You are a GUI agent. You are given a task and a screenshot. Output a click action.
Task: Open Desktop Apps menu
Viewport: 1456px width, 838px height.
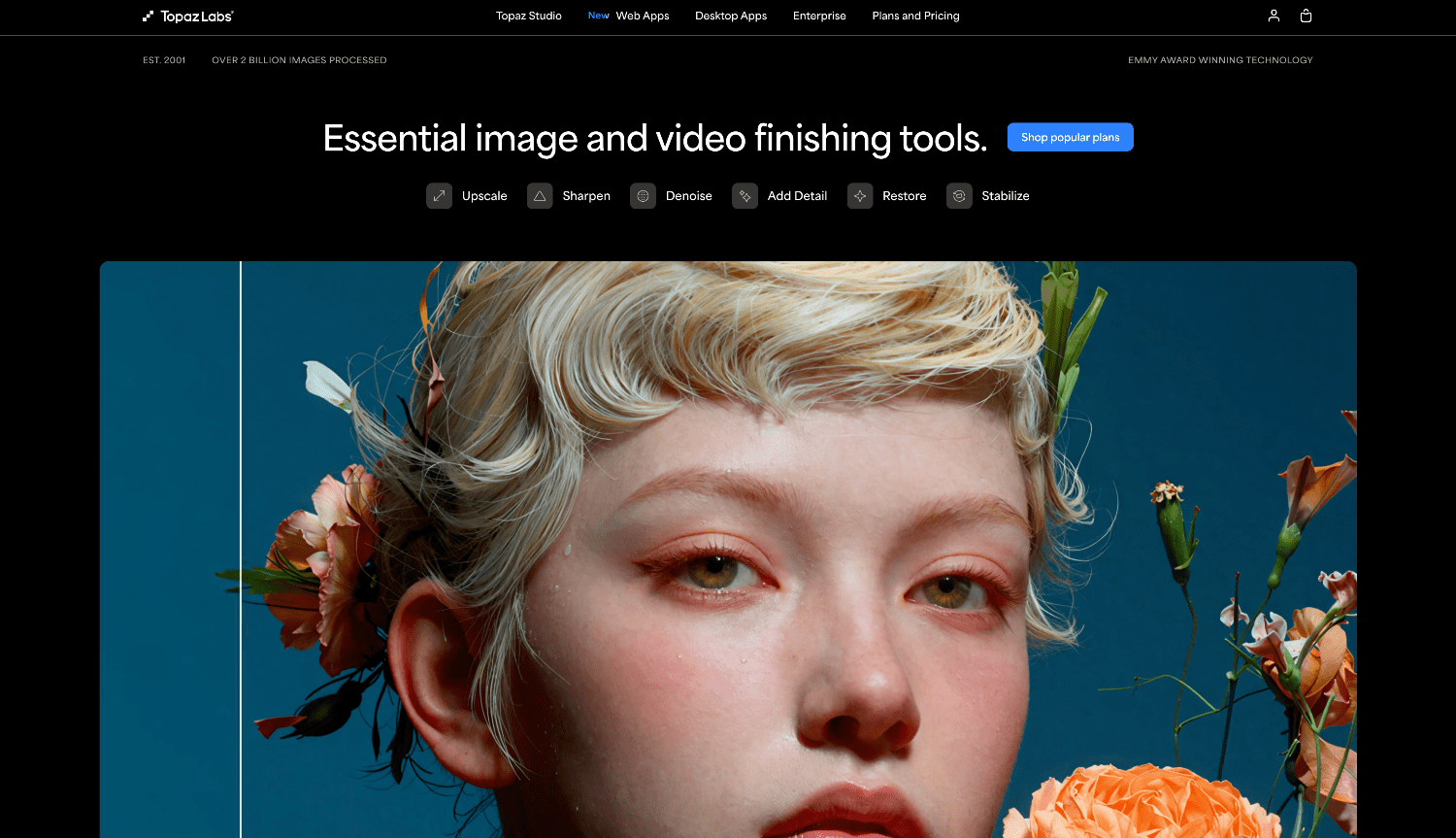pos(731,16)
